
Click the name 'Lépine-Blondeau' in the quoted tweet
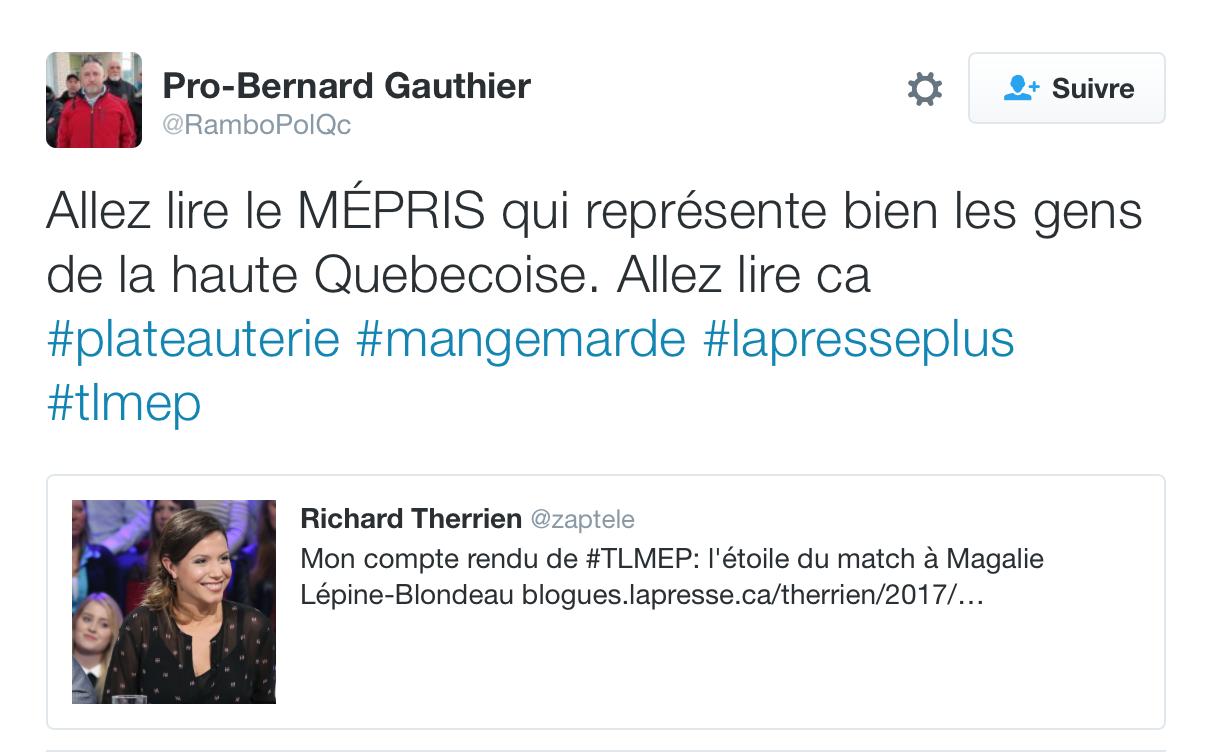click(408, 596)
